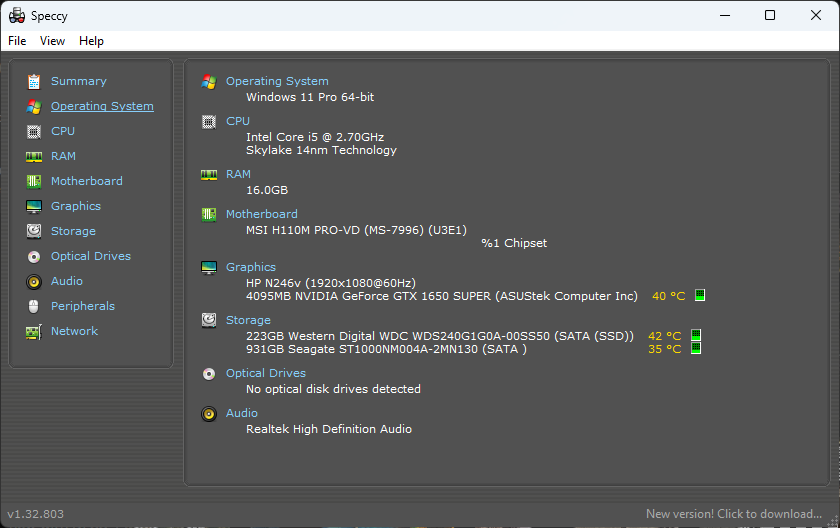Click the GPU temperature green indicator
Image resolution: width=840 pixels, height=528 pixels.
[x=700, y=295]
